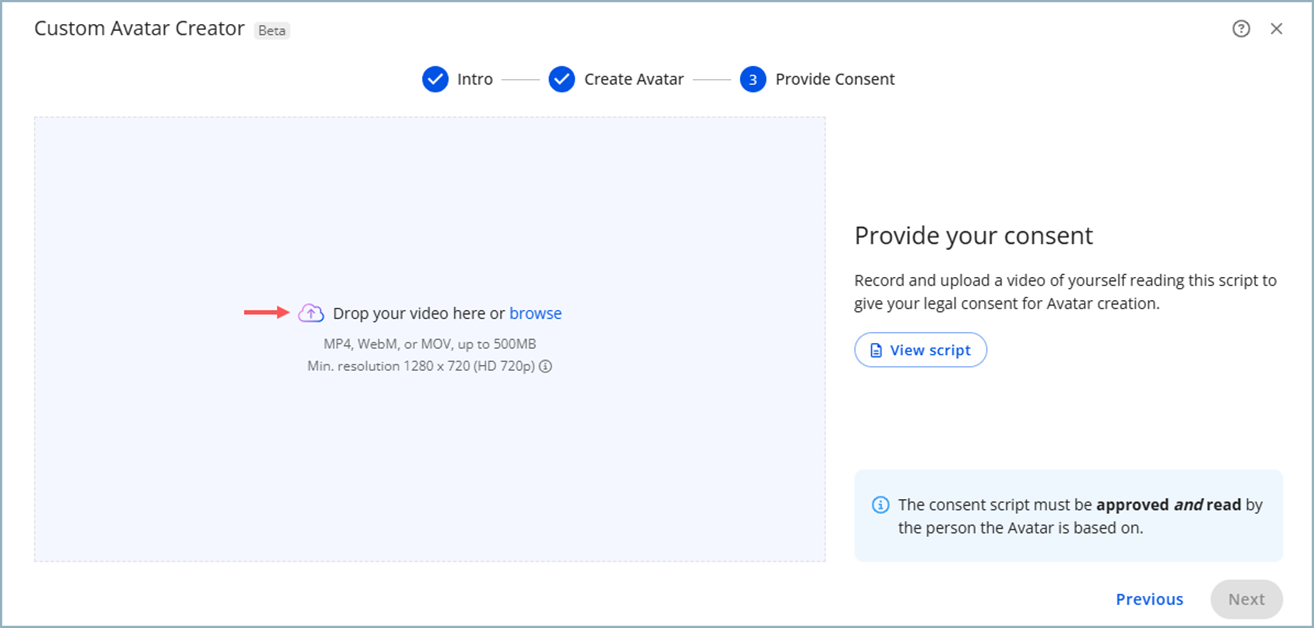Select the Provide Consent step label
Viewport: 1314px width, 628px height.
tap(835, 79)
